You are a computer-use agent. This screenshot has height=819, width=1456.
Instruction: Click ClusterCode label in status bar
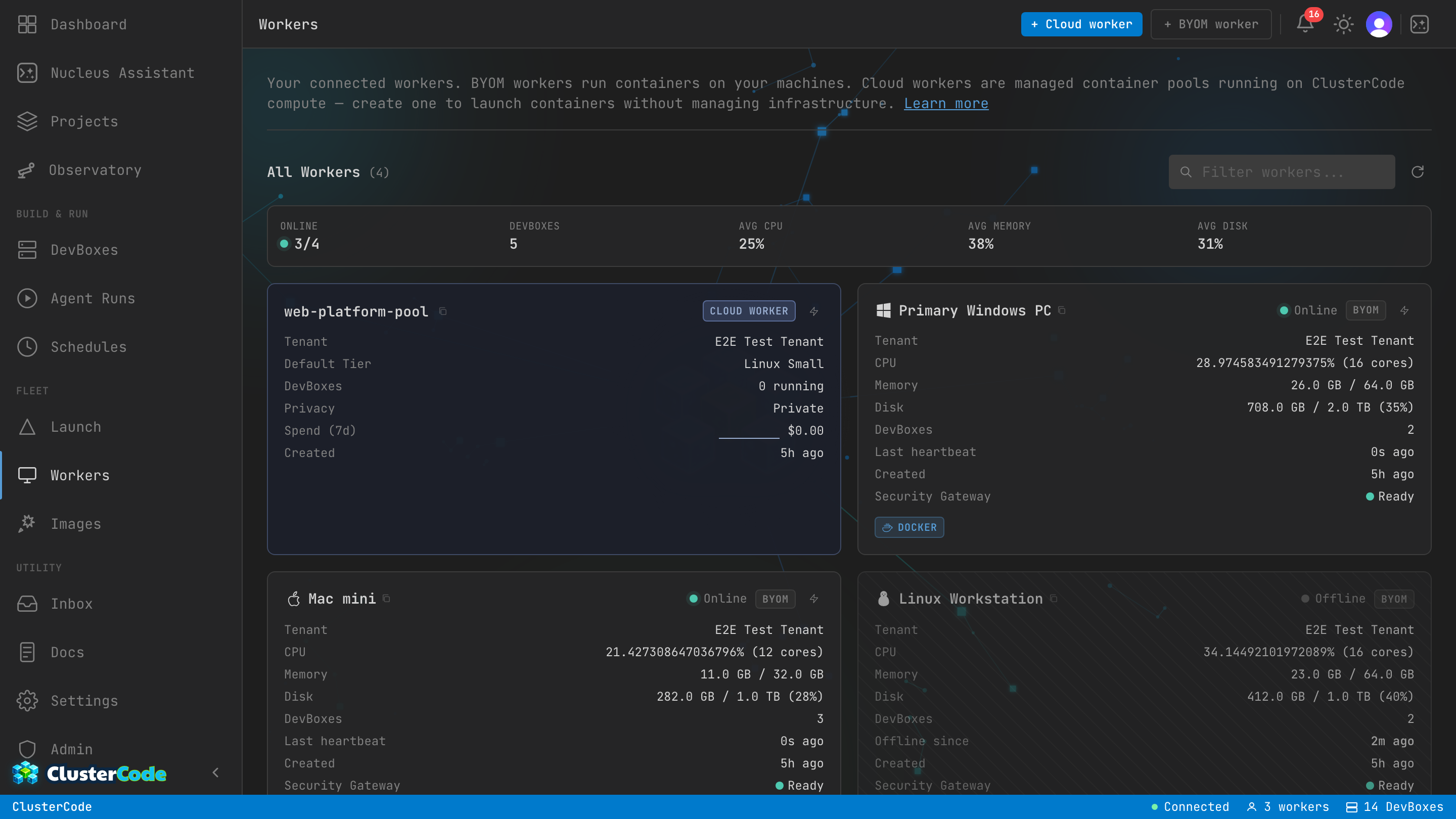52,806
